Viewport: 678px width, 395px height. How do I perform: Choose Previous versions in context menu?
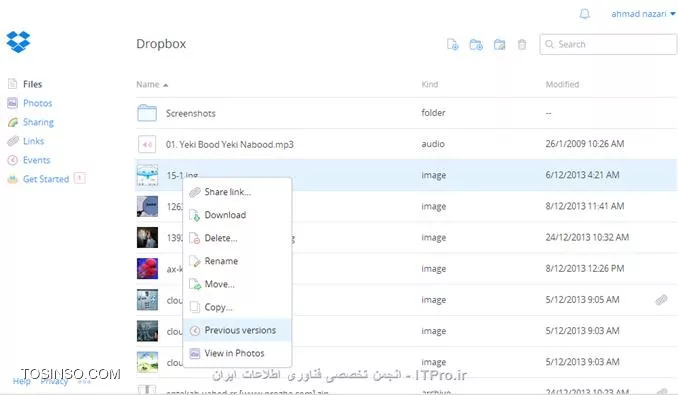[x=237, y=330]
